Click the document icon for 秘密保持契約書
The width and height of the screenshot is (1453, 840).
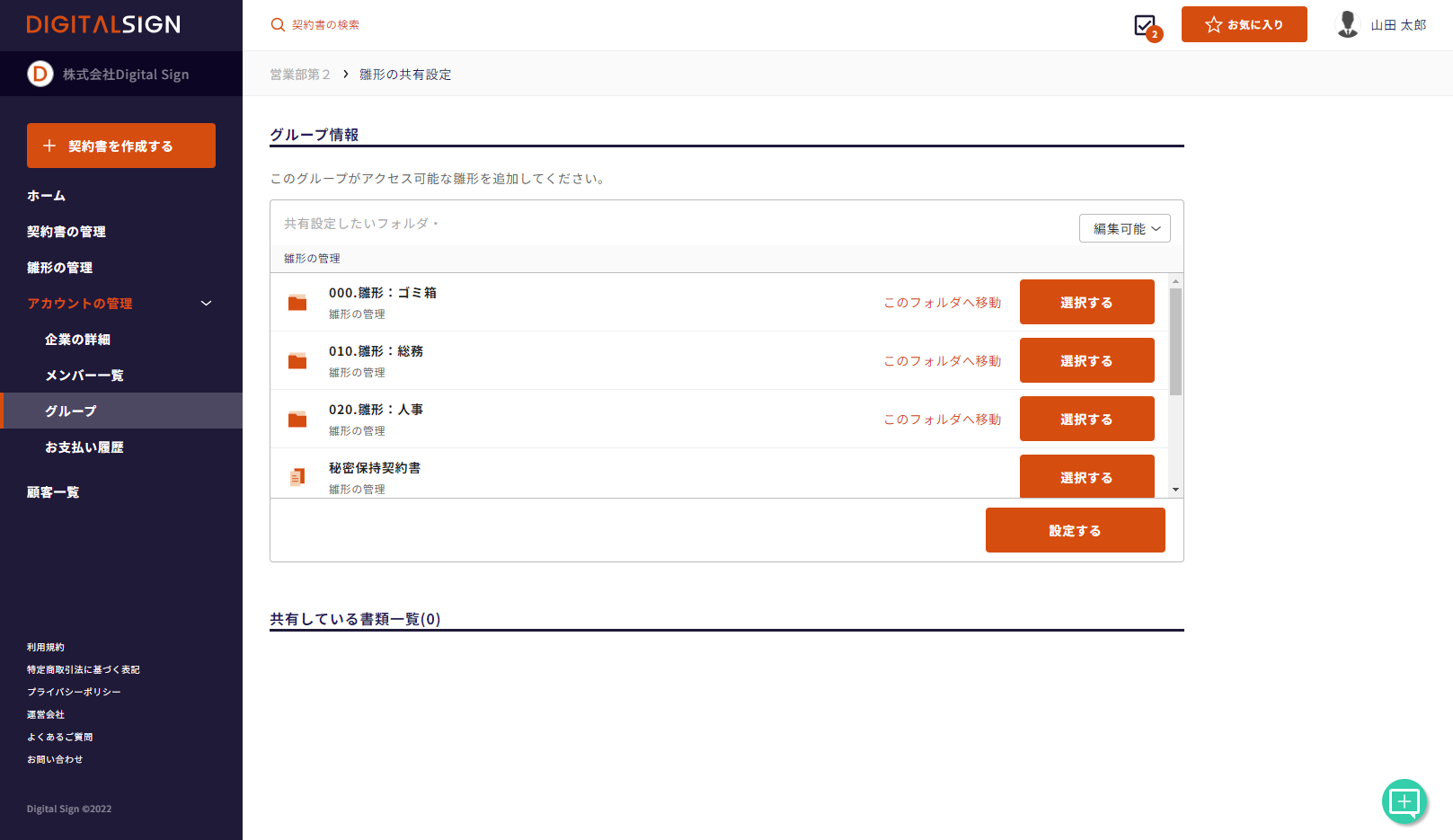[x=297, y=477]
